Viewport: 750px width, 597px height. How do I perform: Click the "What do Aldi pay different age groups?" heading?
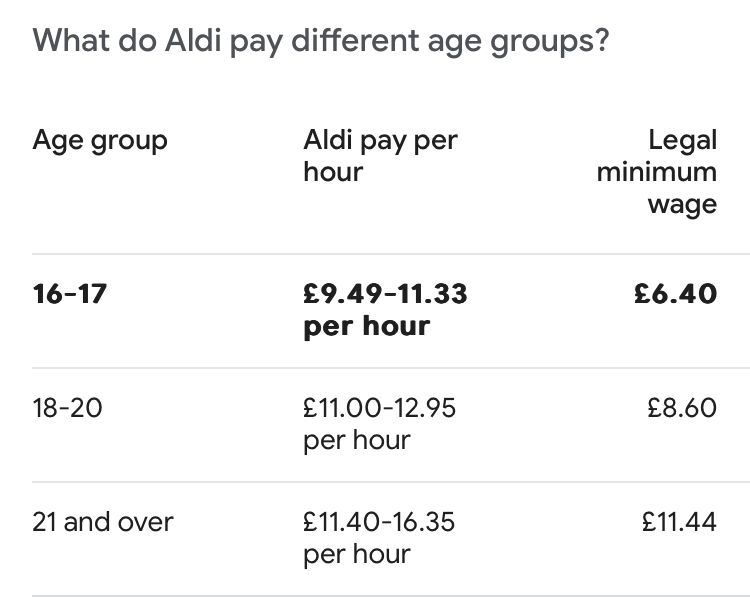320,42
